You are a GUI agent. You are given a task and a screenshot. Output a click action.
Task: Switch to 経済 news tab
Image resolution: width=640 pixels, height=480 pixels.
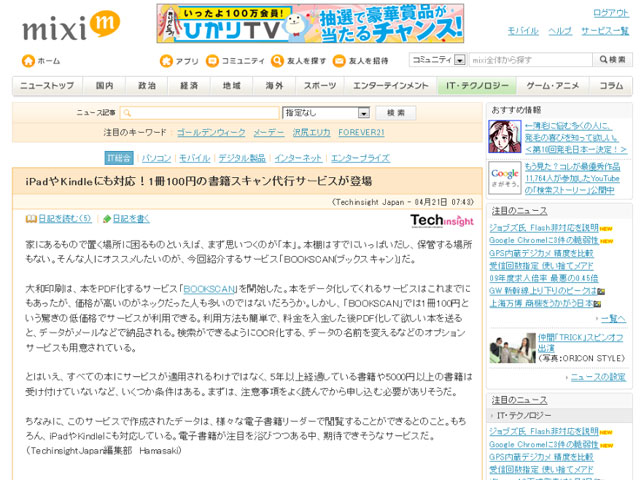coord(189,86)
